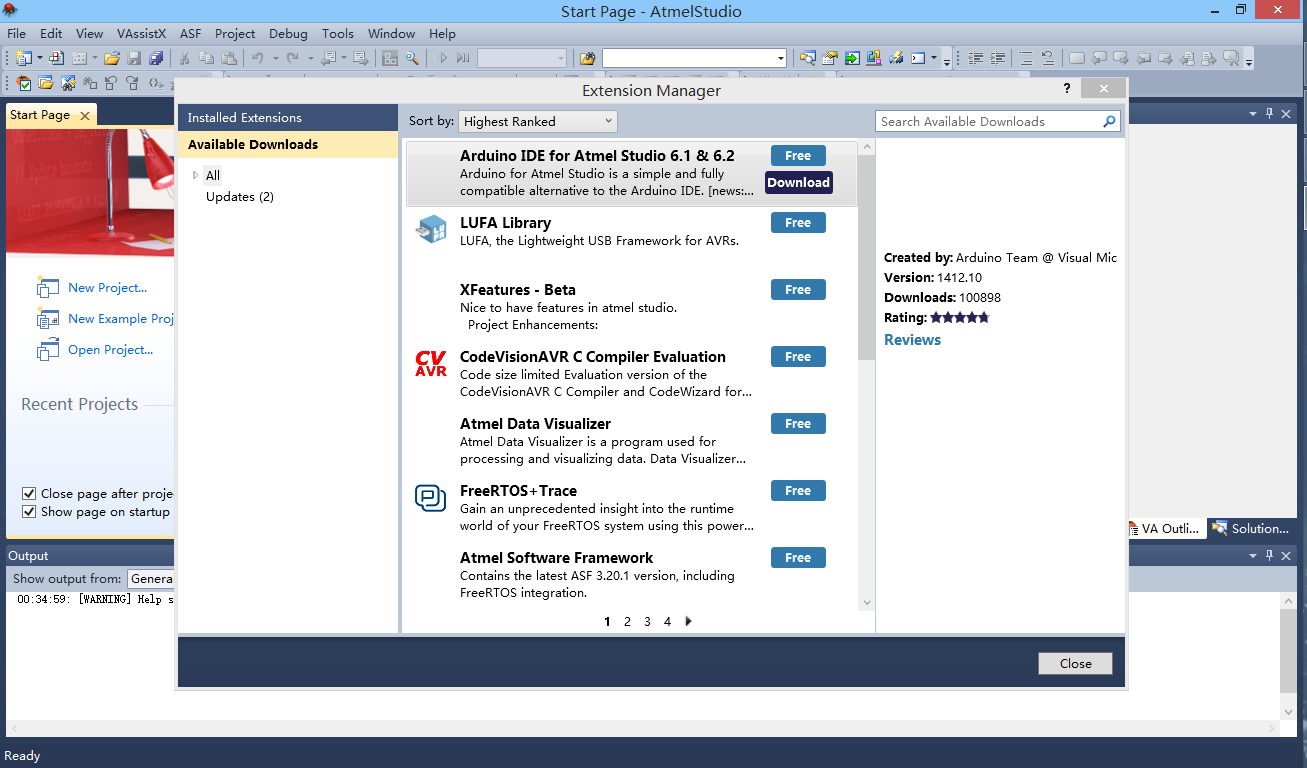1307x768 pixels.
Task: Click the Copy toolbar icon
Action: [207, 58]
